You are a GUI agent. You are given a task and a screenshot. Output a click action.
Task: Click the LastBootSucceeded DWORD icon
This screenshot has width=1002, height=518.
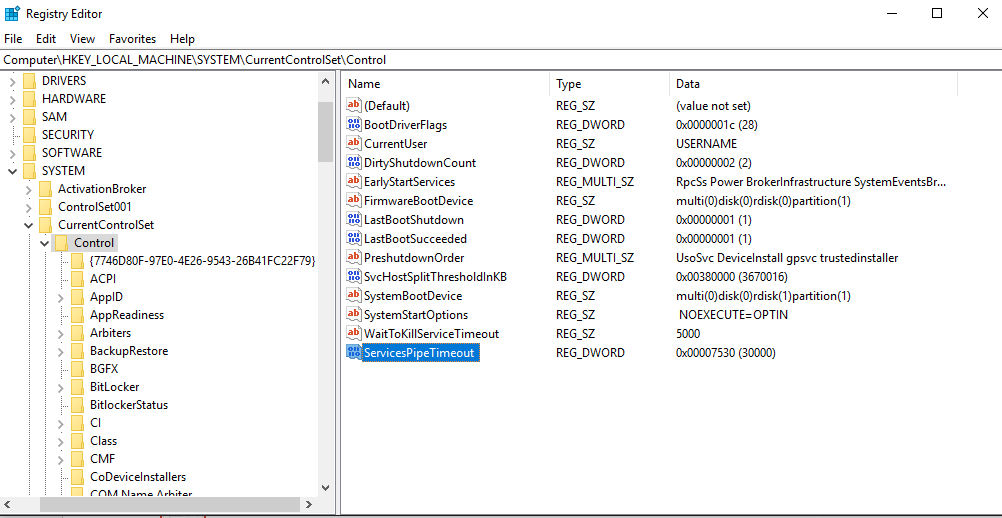click(x=353, y=239)
